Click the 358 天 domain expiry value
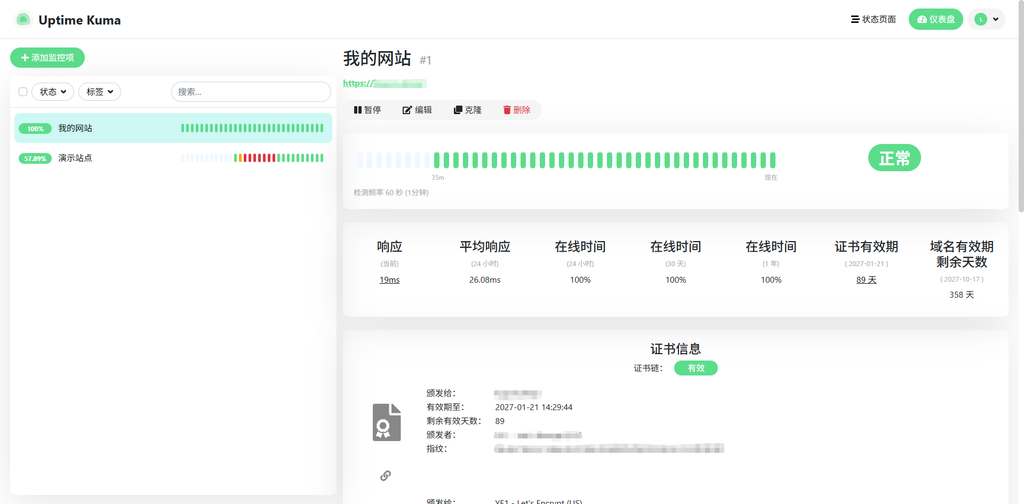The image size is (1024, 504). pyautogui.click(x=961, y=295)
